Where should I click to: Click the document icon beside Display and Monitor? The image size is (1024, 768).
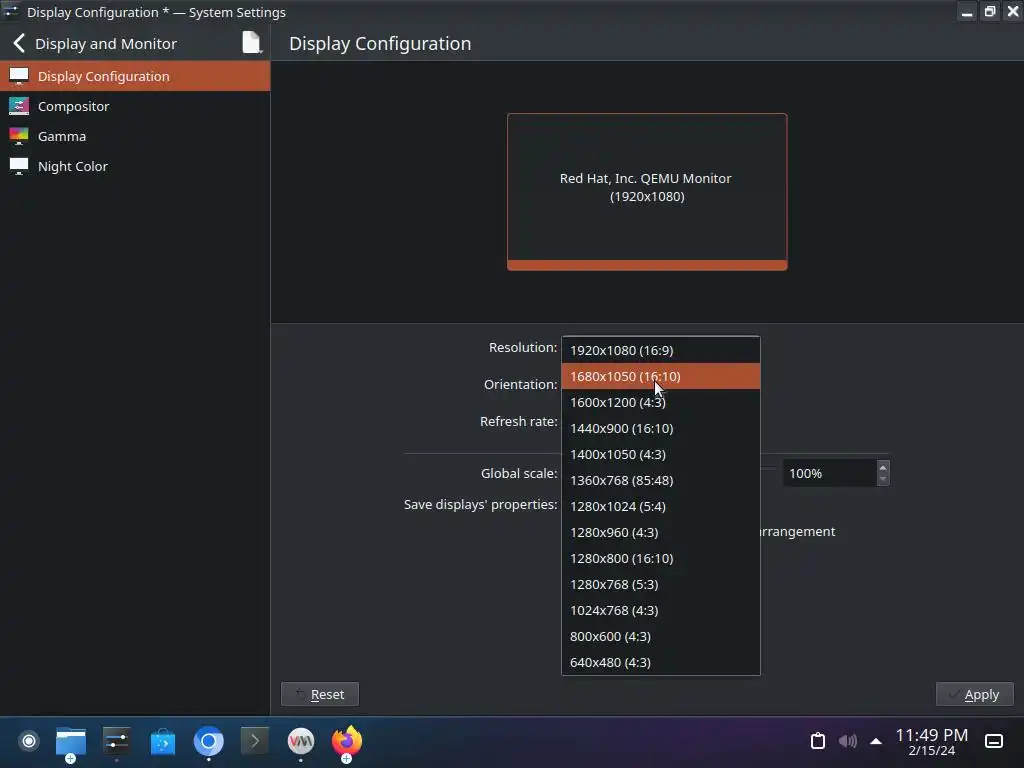pyautogui.click(x=251, y=42)
